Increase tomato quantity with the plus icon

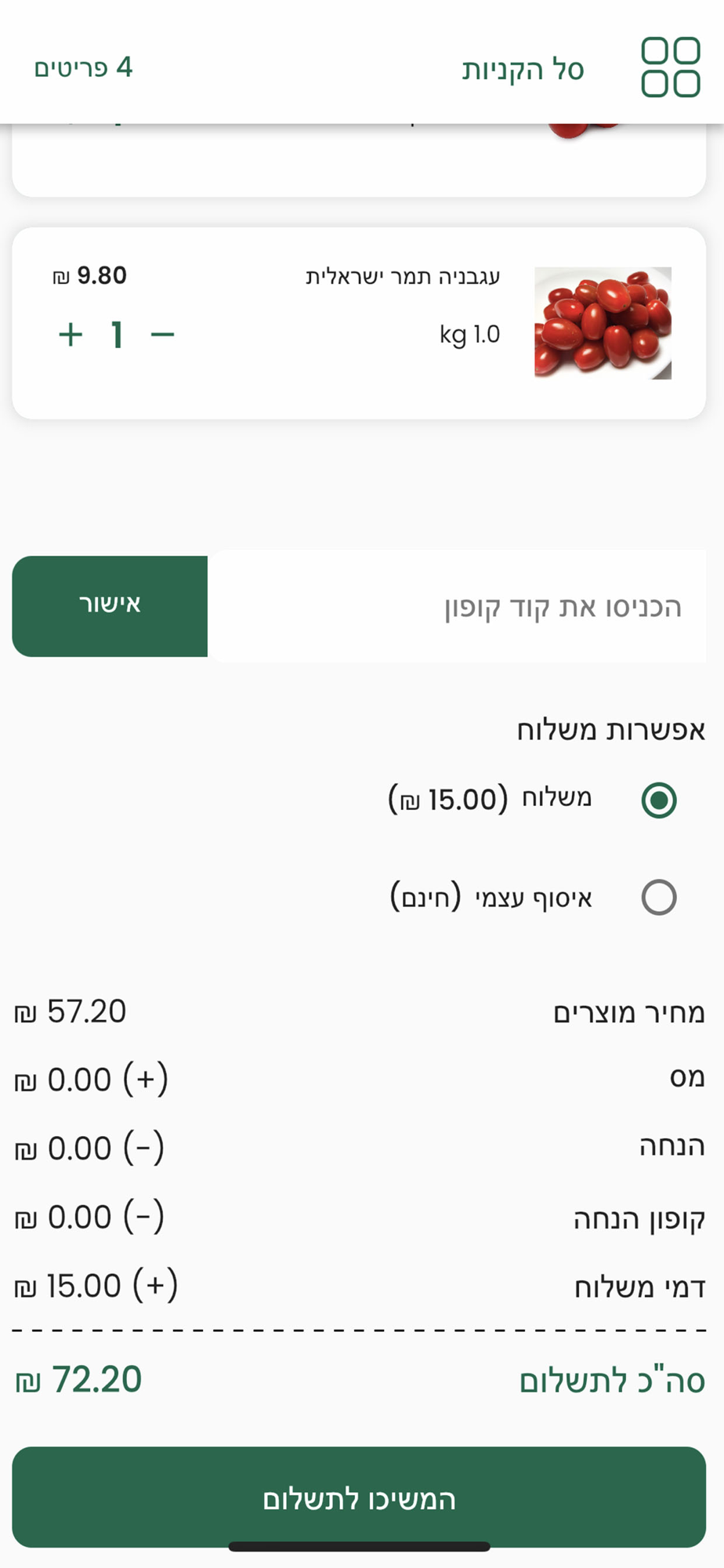pyautogui.click(x=71, y=335)
